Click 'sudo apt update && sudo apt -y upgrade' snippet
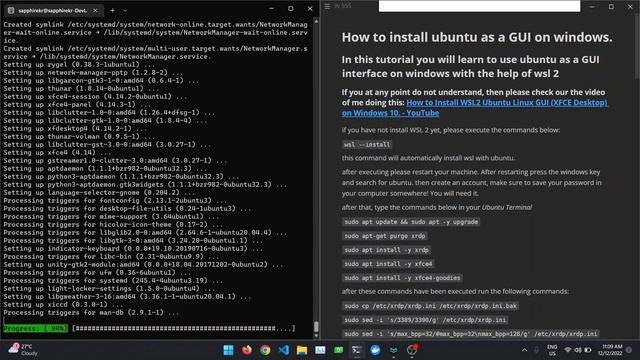This screenshot has height=360, width=640. coord(411,222)
